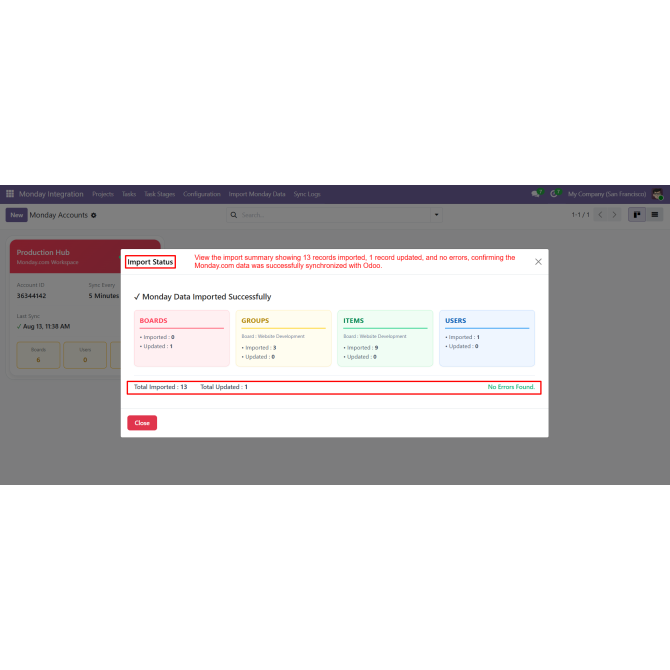
Task: Open the Configuration menu
Action: point(202,194)
